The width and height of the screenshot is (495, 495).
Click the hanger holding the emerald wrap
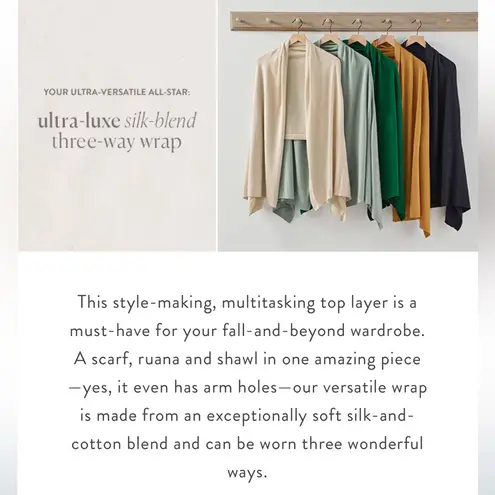pos(358,31)
